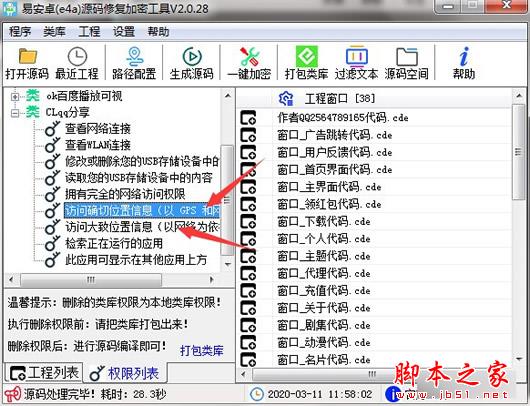Select 访问确切位置信息 GPS permission
Screen dimensions: 530x406
tap(142, 211)
